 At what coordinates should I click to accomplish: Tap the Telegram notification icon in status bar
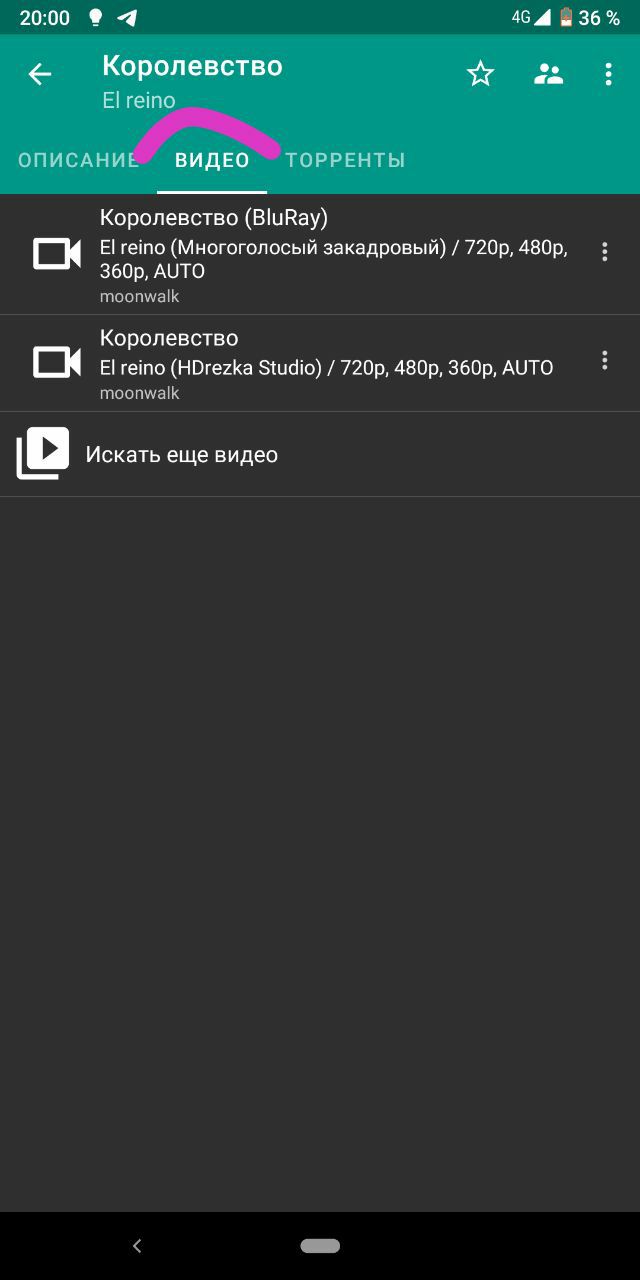tap(127, 18)
